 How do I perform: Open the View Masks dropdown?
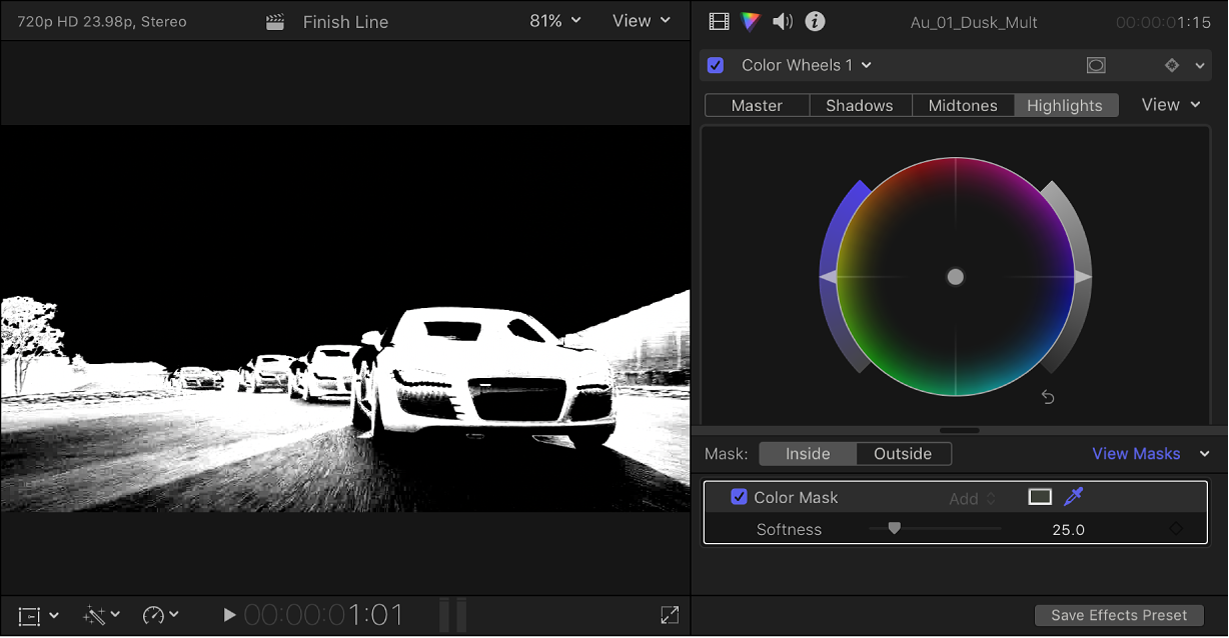1136,453
